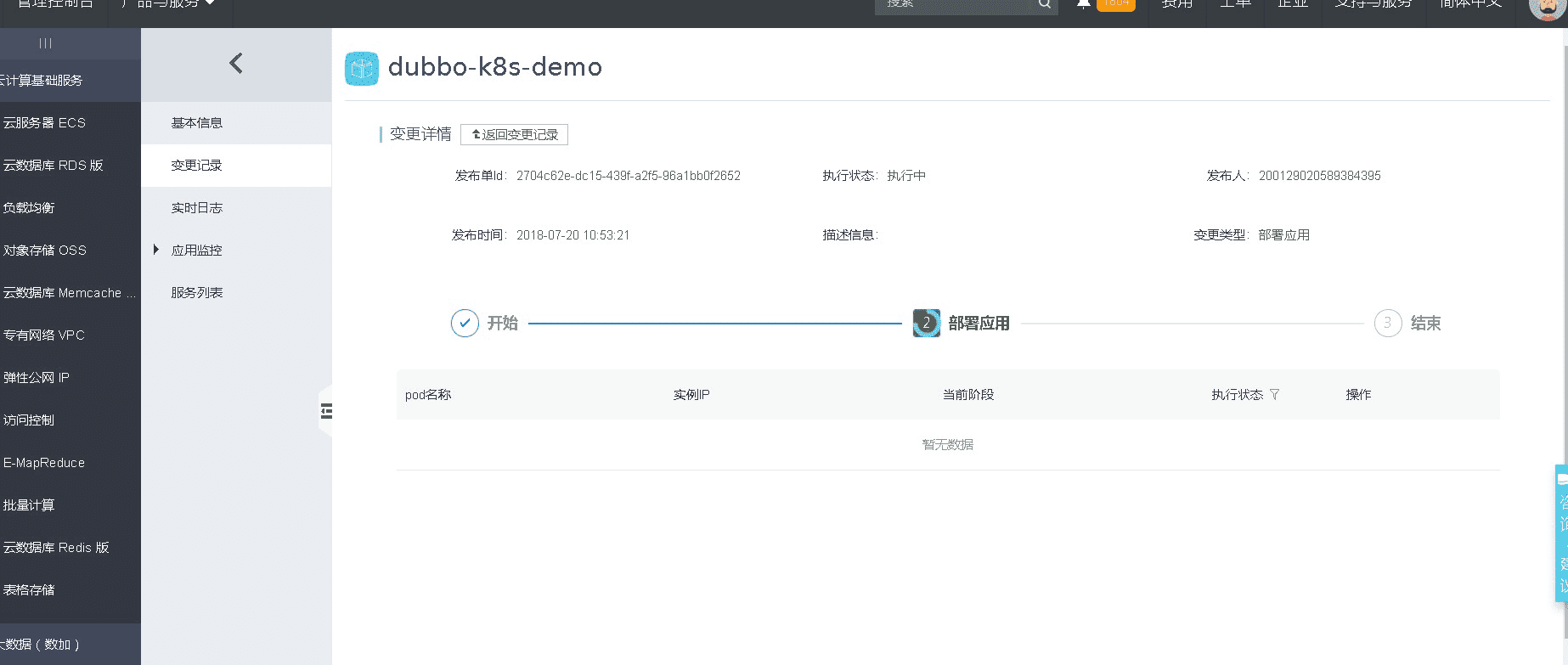Click the notification bell icon
The height and width of the screenshot is (665, 1568).
click(1083, 4)
